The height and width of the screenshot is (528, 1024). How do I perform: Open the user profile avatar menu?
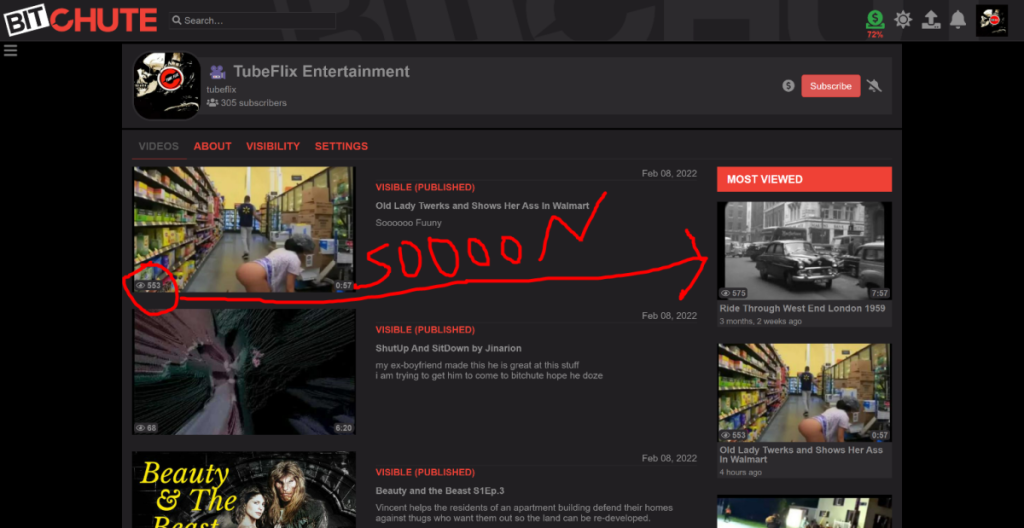pos(991,20)
